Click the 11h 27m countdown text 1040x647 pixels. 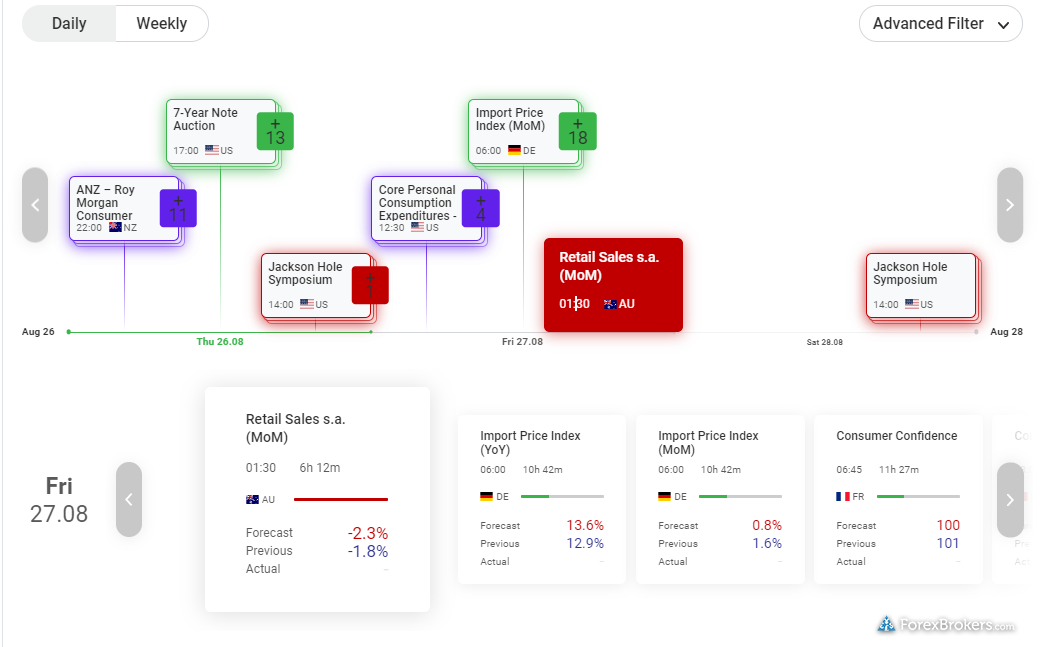[899, 470]
